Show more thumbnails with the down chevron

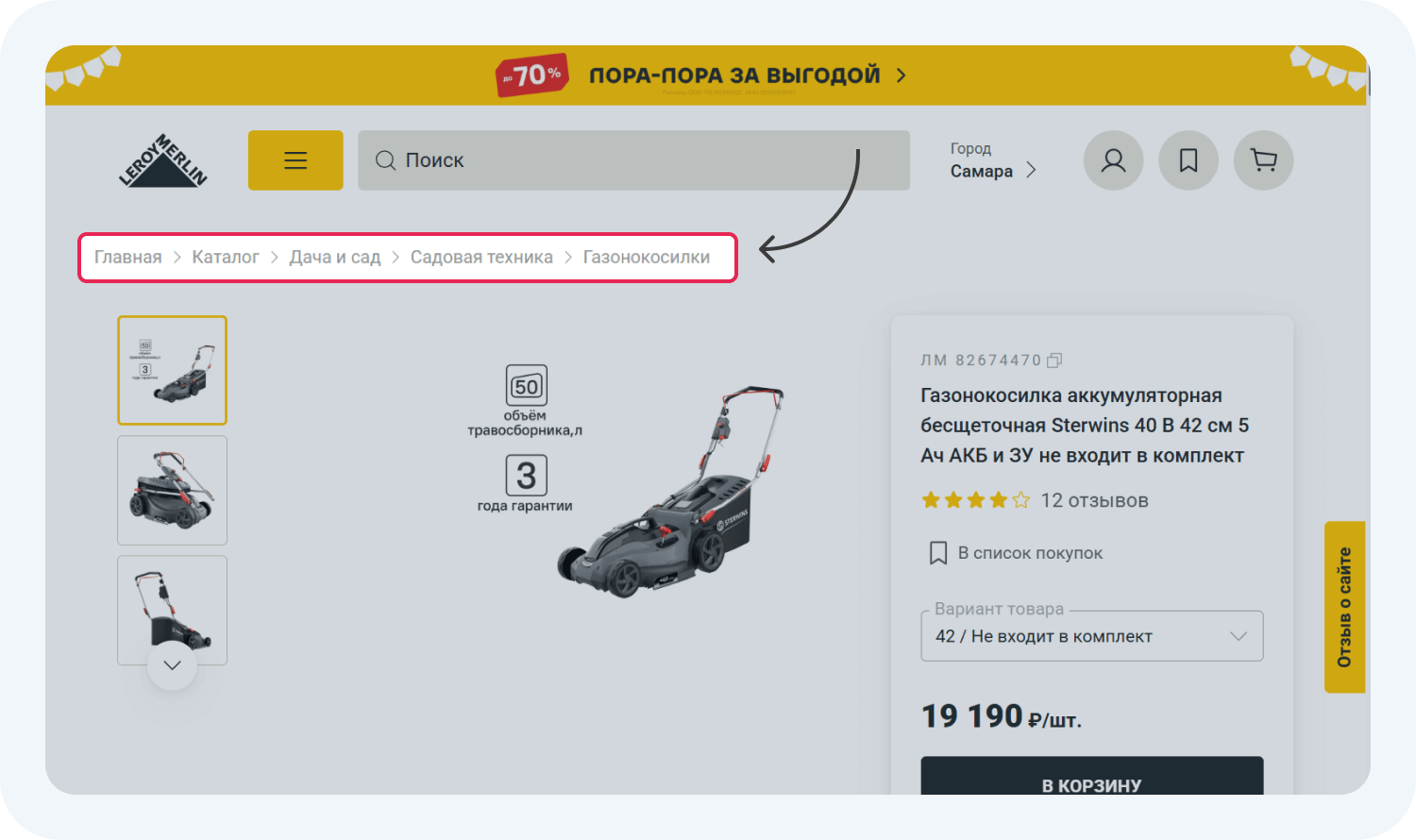pos(172,665)
